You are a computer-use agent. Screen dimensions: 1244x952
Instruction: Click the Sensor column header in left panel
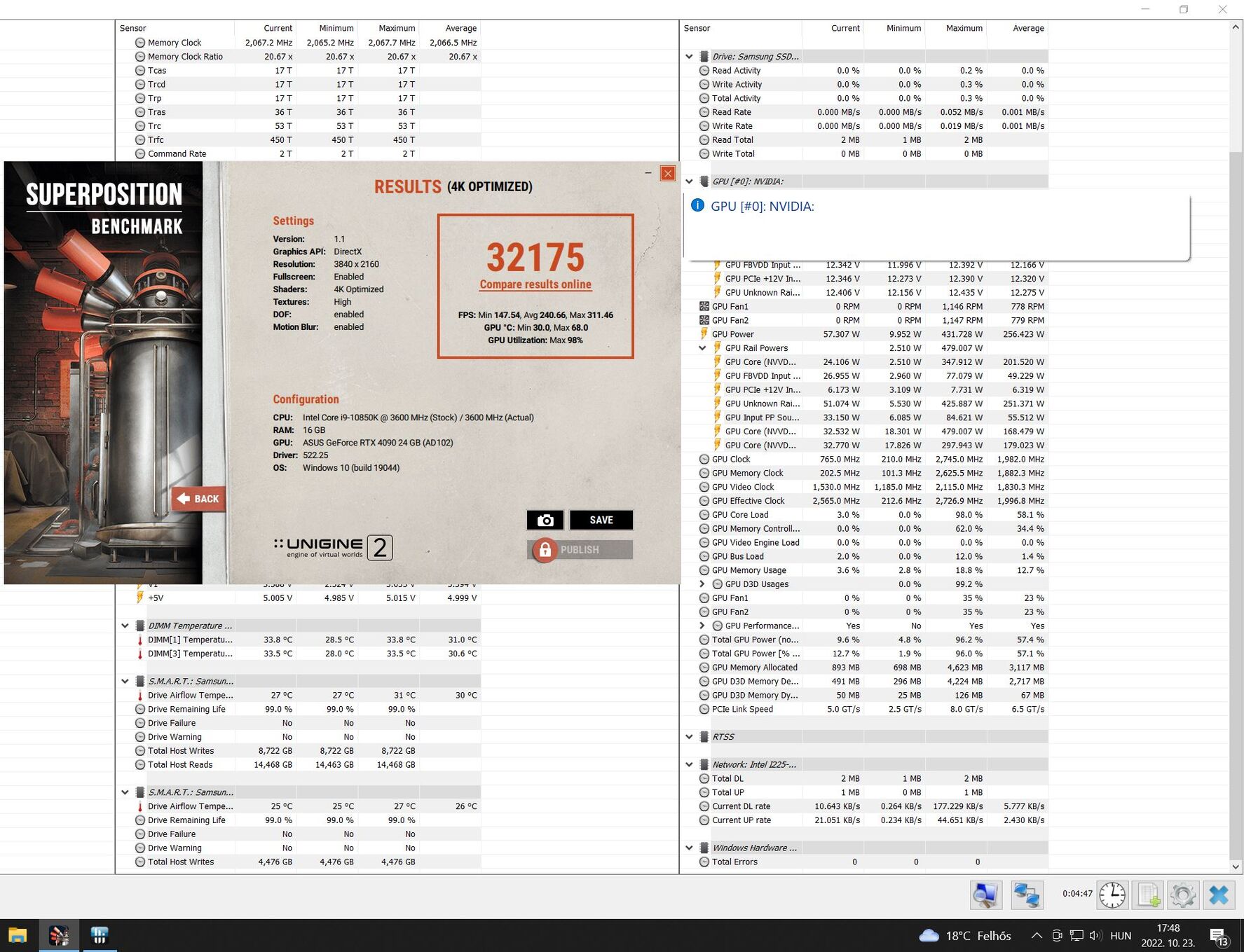tap(175, 28)
